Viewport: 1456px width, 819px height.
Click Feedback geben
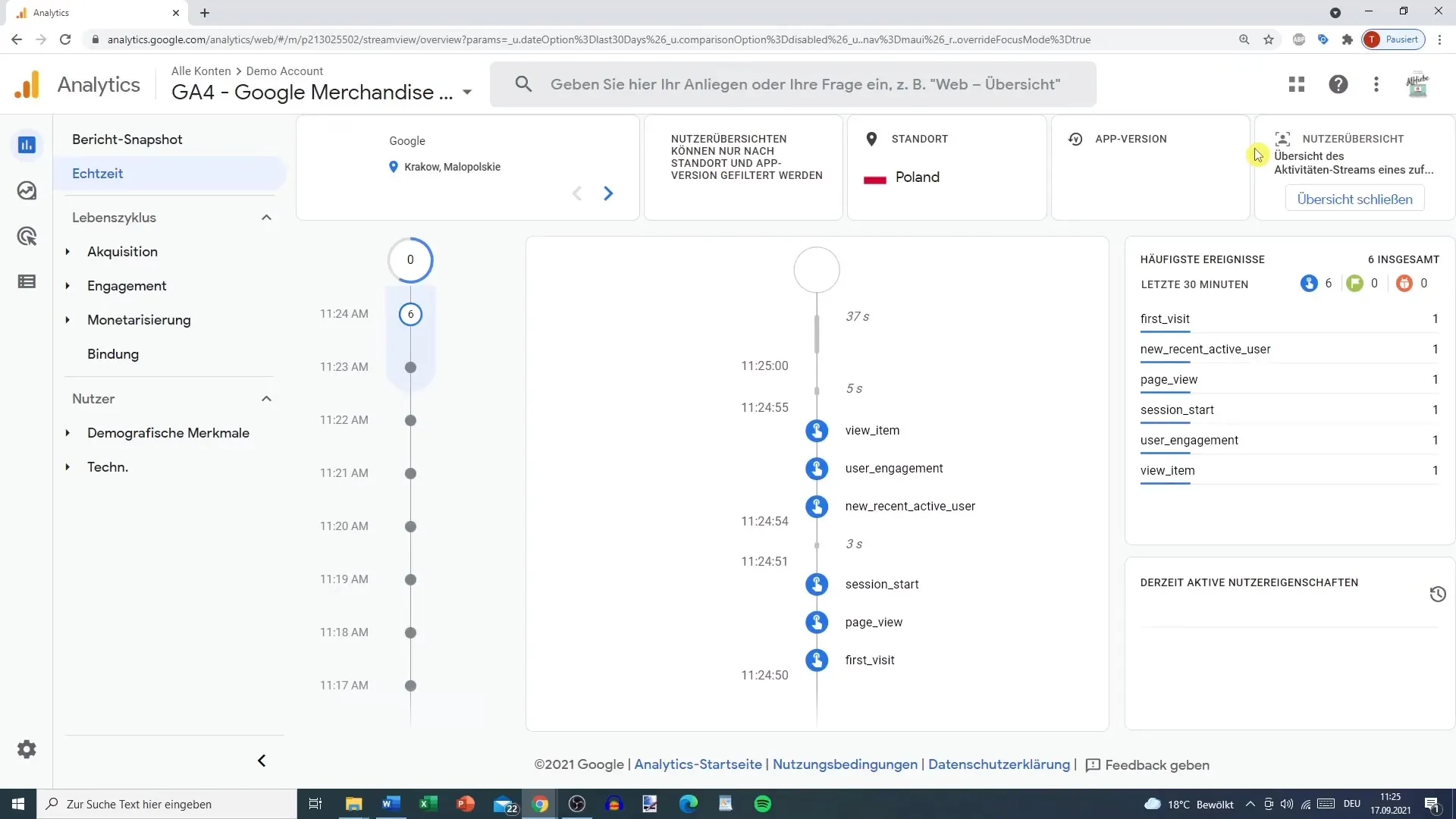(x=1147, y=765)
